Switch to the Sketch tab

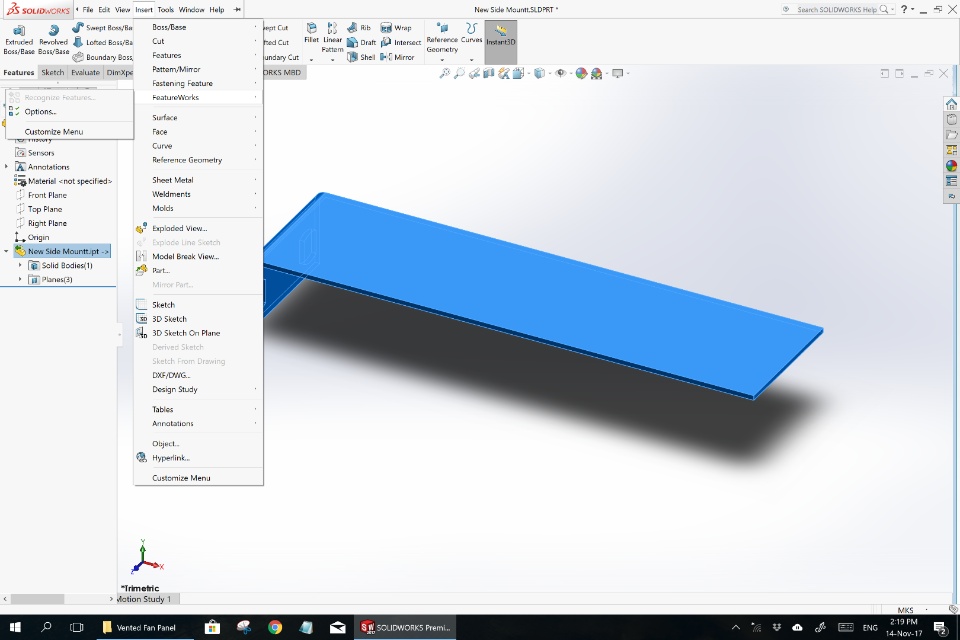pos(53,72)
